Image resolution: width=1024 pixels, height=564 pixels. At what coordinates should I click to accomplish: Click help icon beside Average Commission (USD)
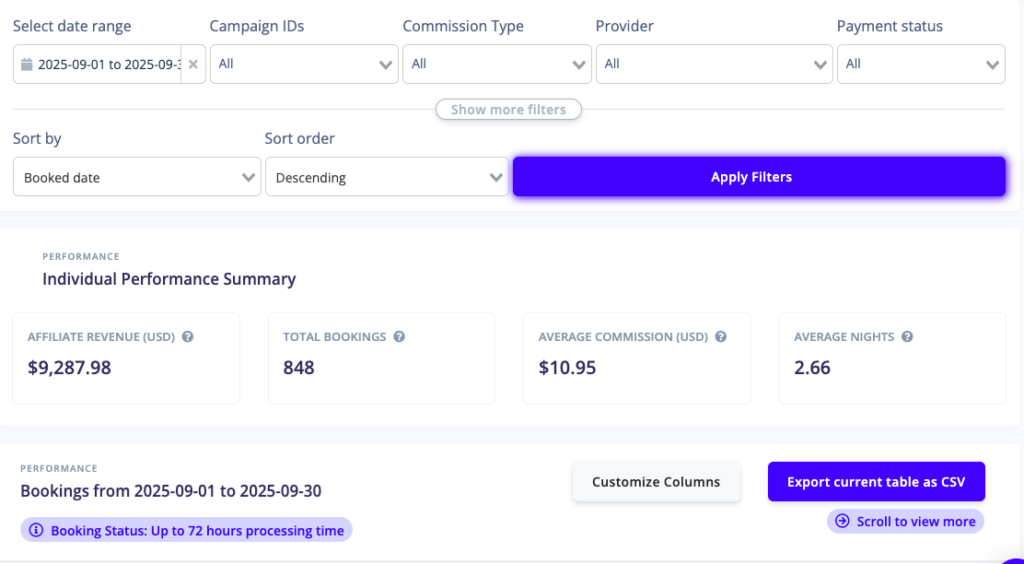point(720,337)
